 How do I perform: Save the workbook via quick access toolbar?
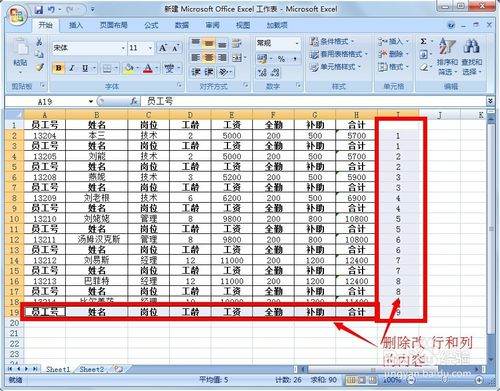[x=39, y=10]
